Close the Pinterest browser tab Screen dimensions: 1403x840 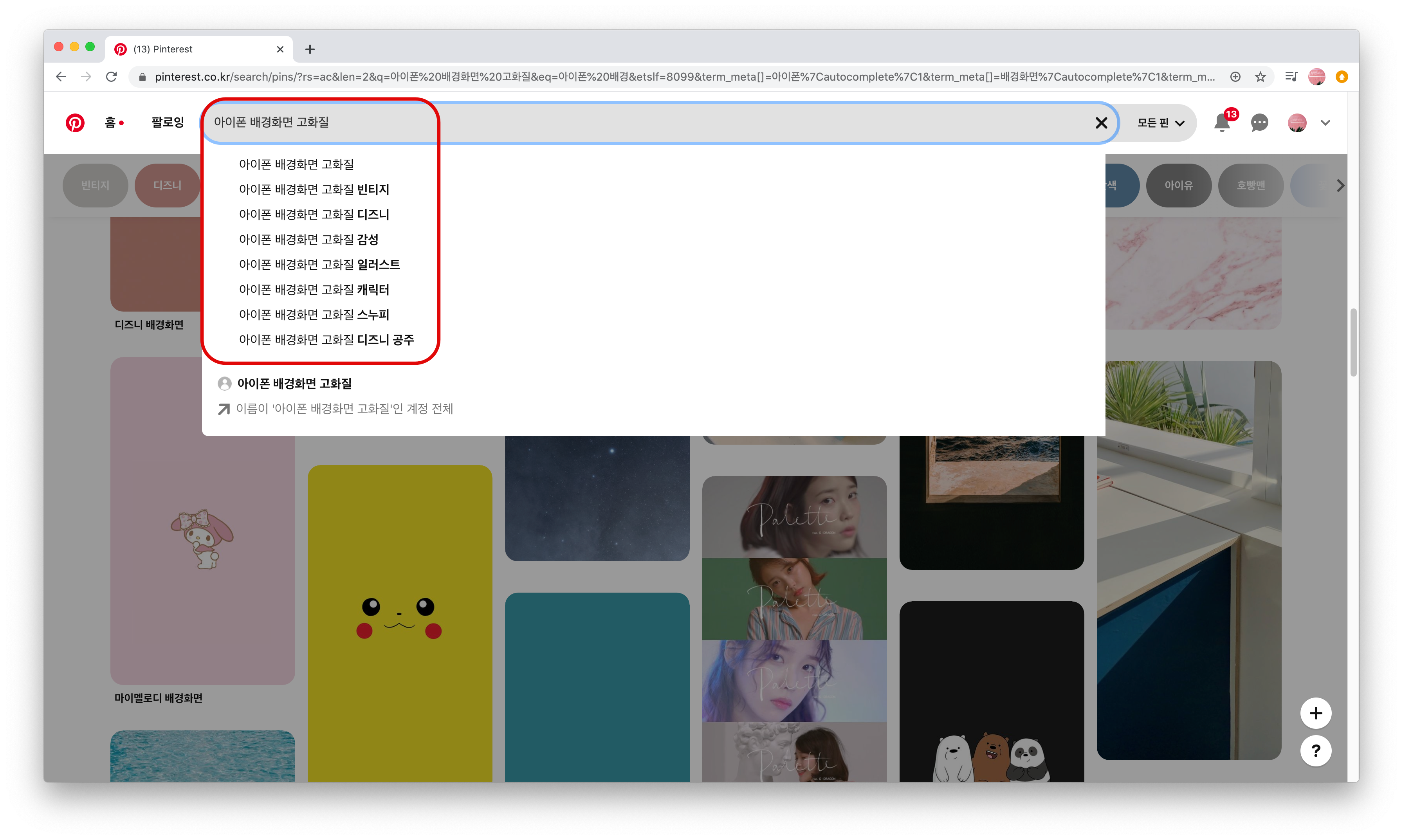[x=280, y=49]
